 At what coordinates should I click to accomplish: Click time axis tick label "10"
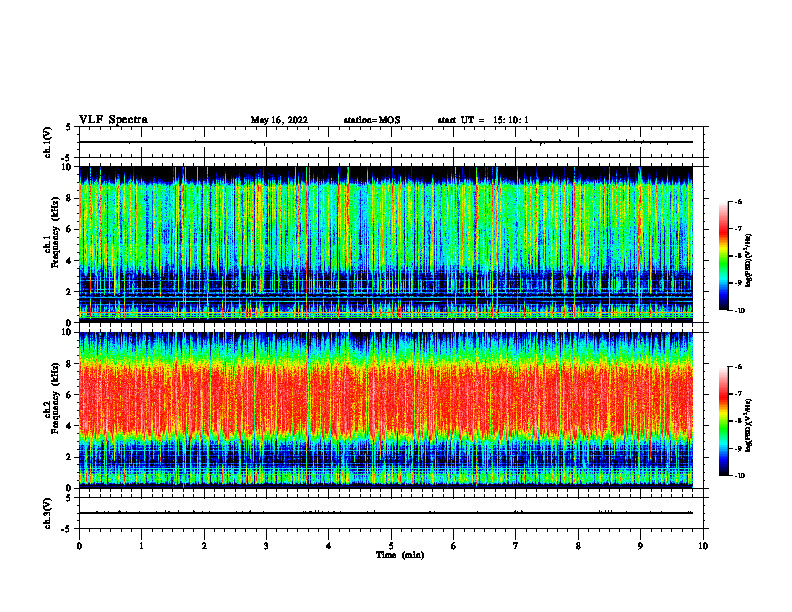(703, 546)
